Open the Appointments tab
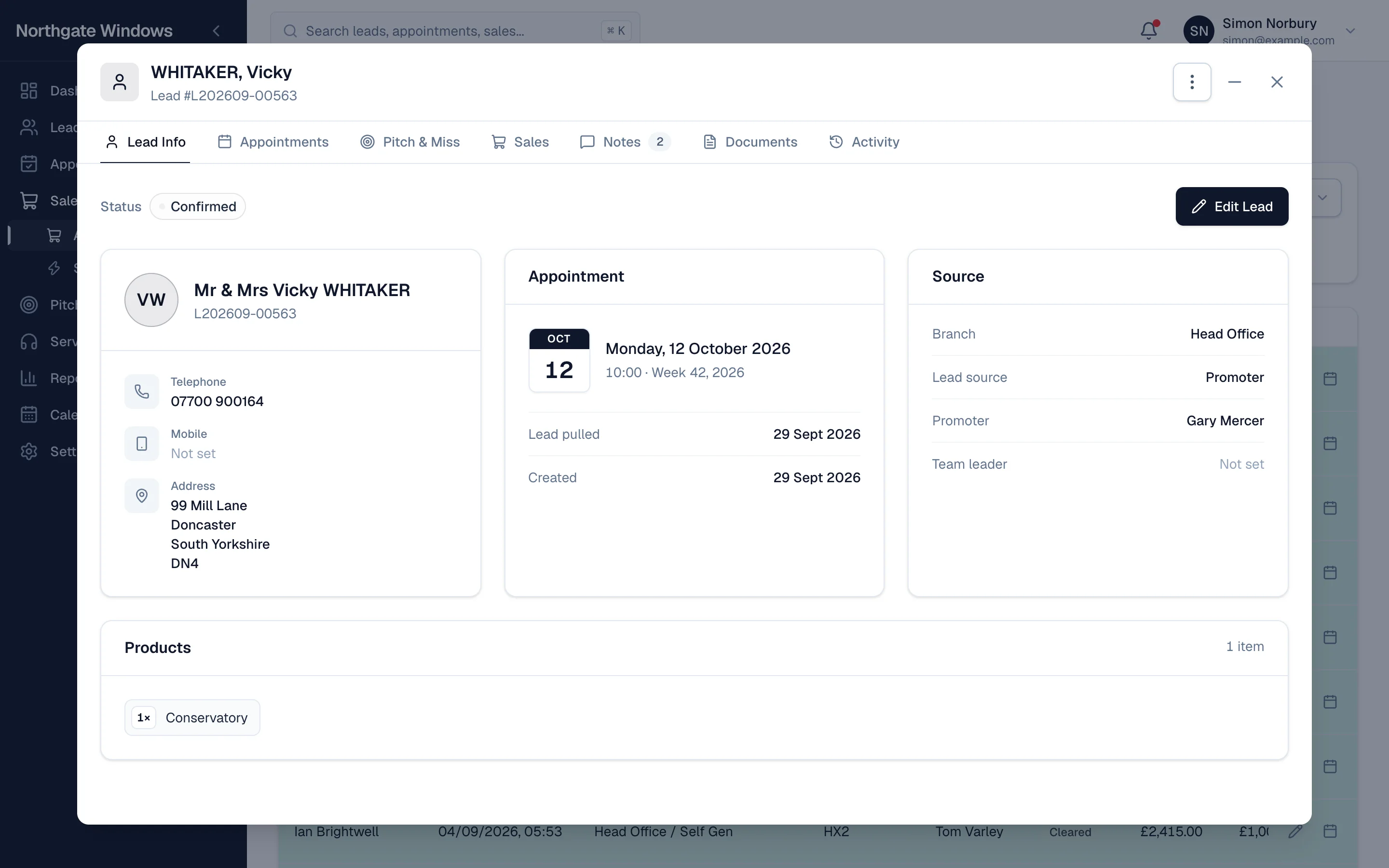1389x868 pixels. [273, 142]
